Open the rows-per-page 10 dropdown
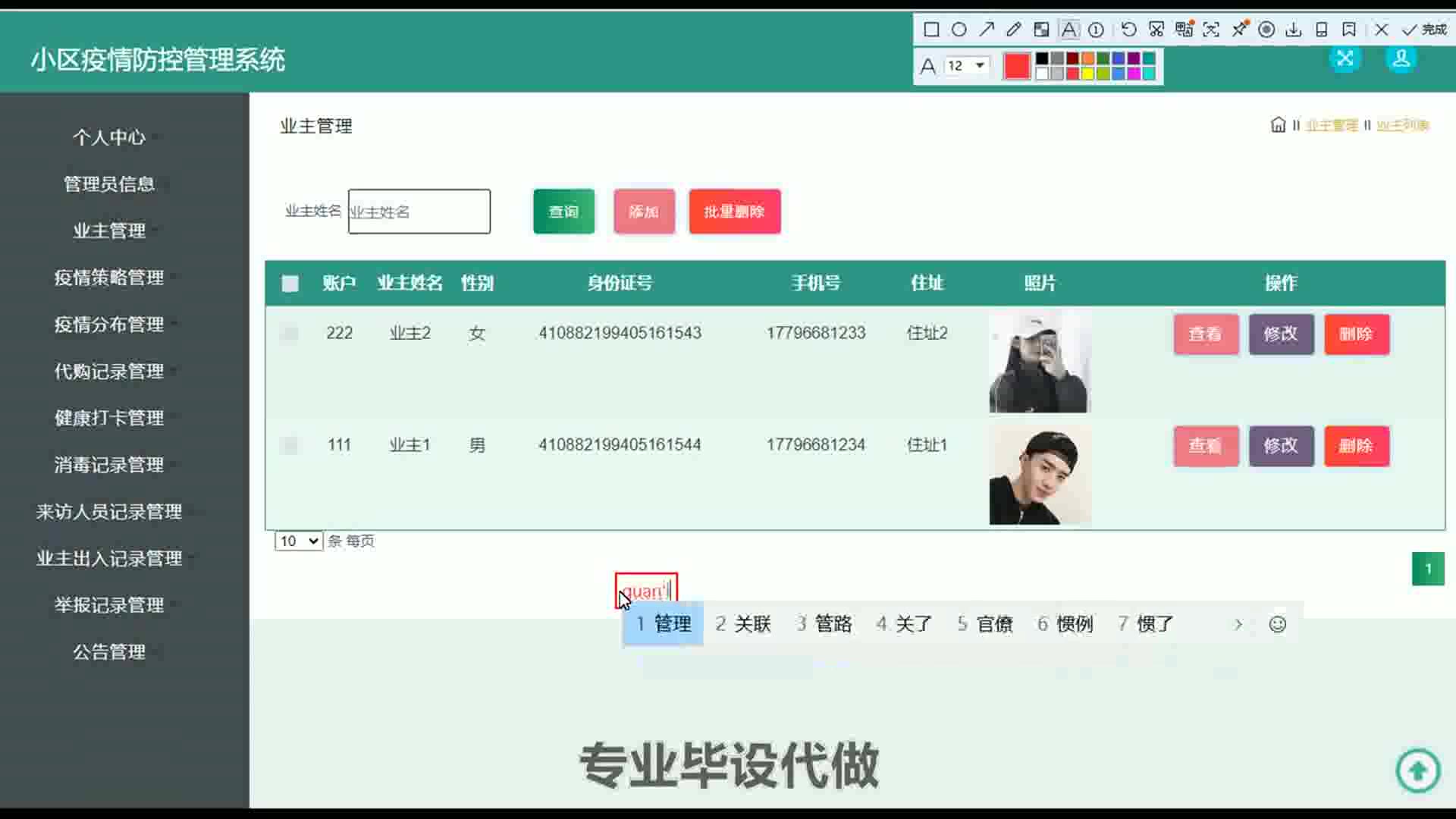 (x=299, y=541)
